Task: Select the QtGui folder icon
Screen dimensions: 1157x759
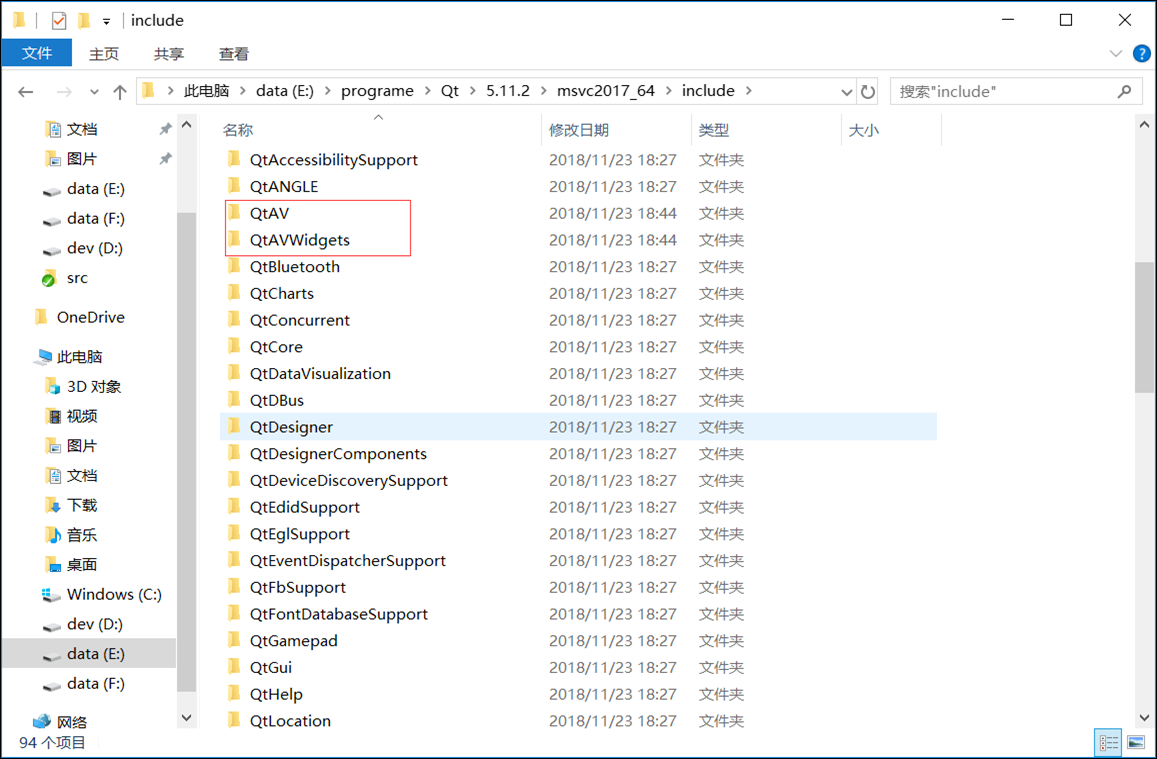Action: (x=234, y=668)
